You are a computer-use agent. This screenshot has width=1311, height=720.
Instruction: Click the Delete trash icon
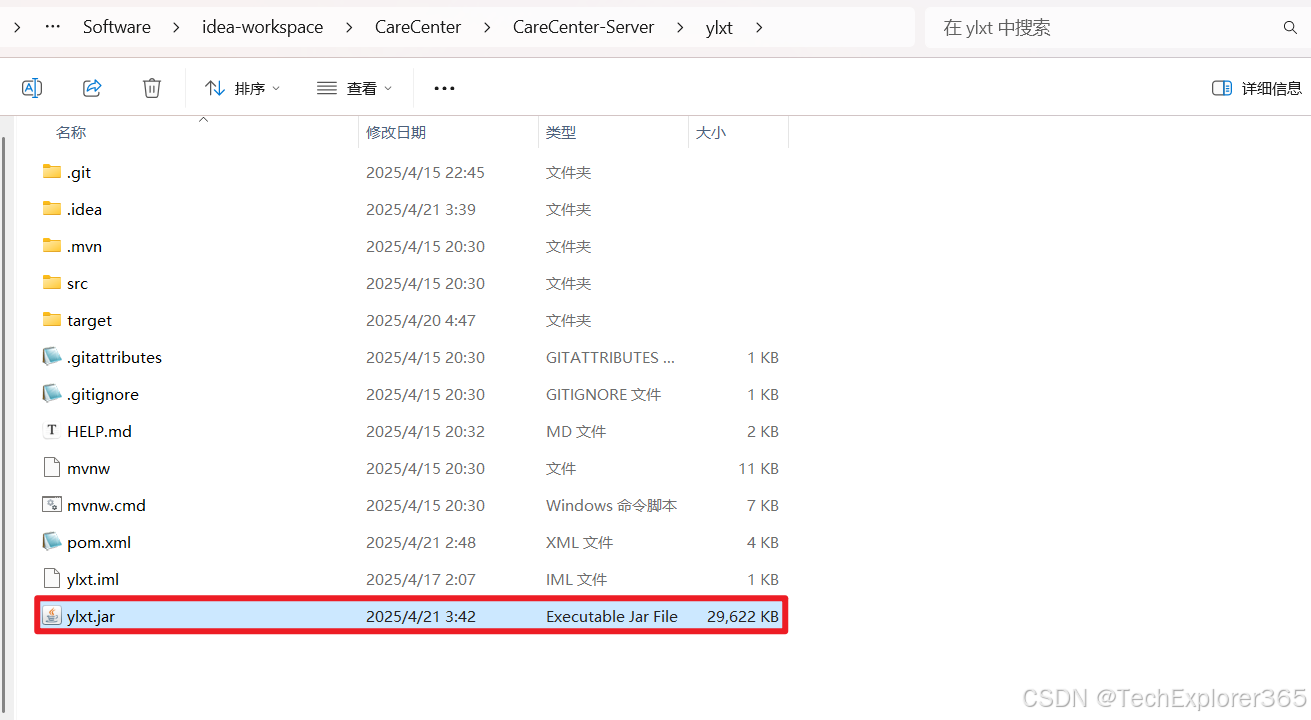[x=152, y=88]
